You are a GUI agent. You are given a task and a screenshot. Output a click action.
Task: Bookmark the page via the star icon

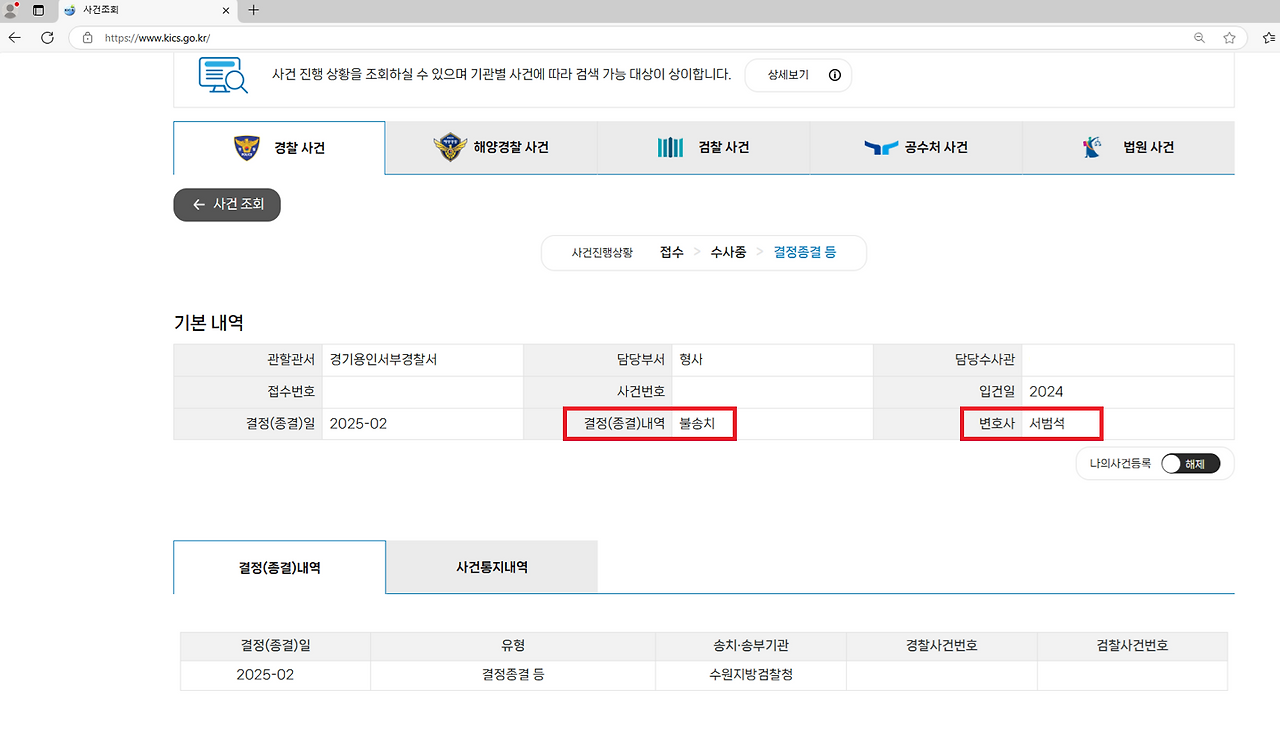coord(1229,37)
